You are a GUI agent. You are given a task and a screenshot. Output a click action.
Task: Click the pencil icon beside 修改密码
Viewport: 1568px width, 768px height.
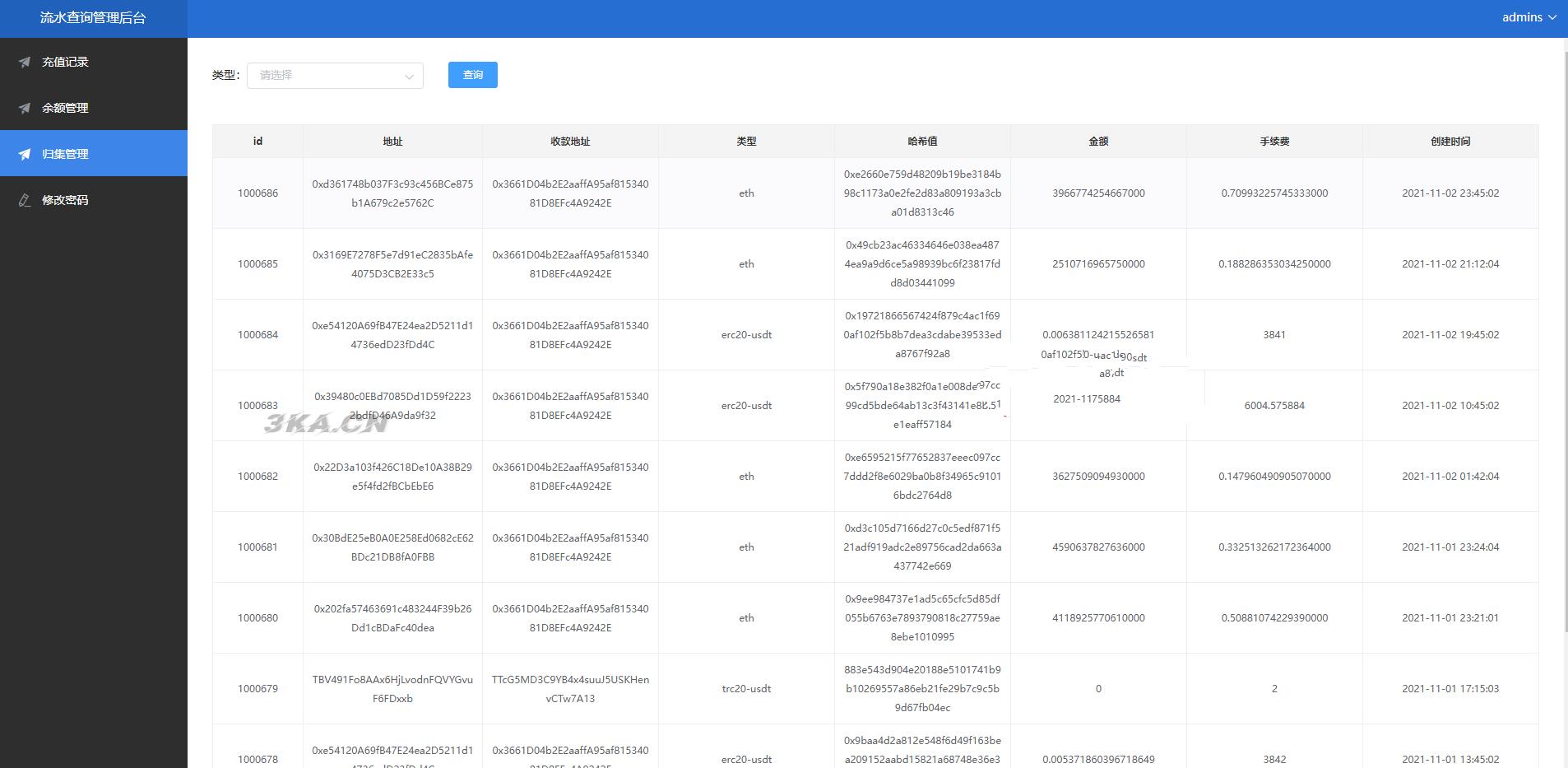[25, 200]
